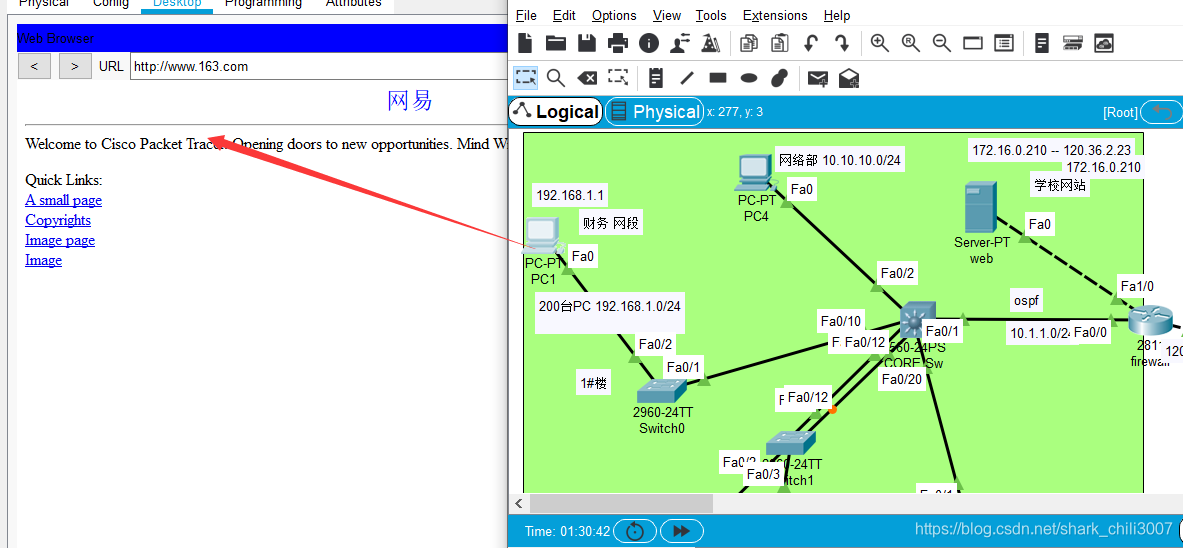Image resolution: width=1183 pixels, height=548 pixels.
Task: Zoom in on the workspace
Action: point(880,43)
